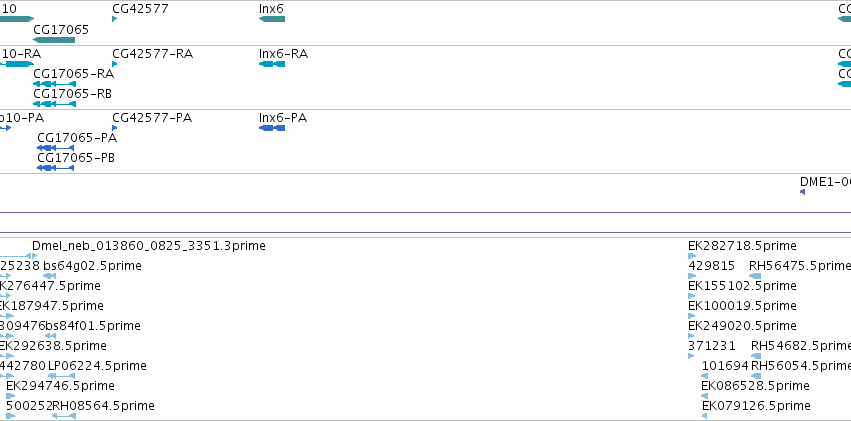The height and width of the screenshot is (421, 851).
Task: Select the Inx6-PA protein glyph
Action: 272,128
